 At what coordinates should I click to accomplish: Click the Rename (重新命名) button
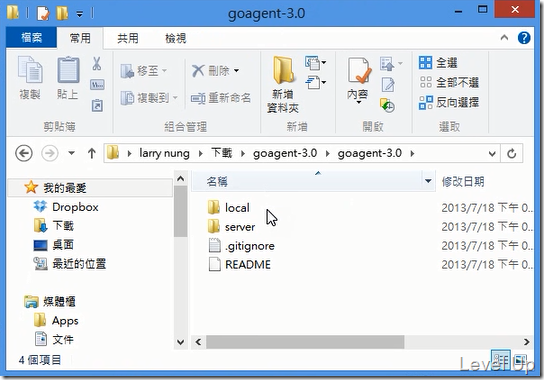coord(221,98)
